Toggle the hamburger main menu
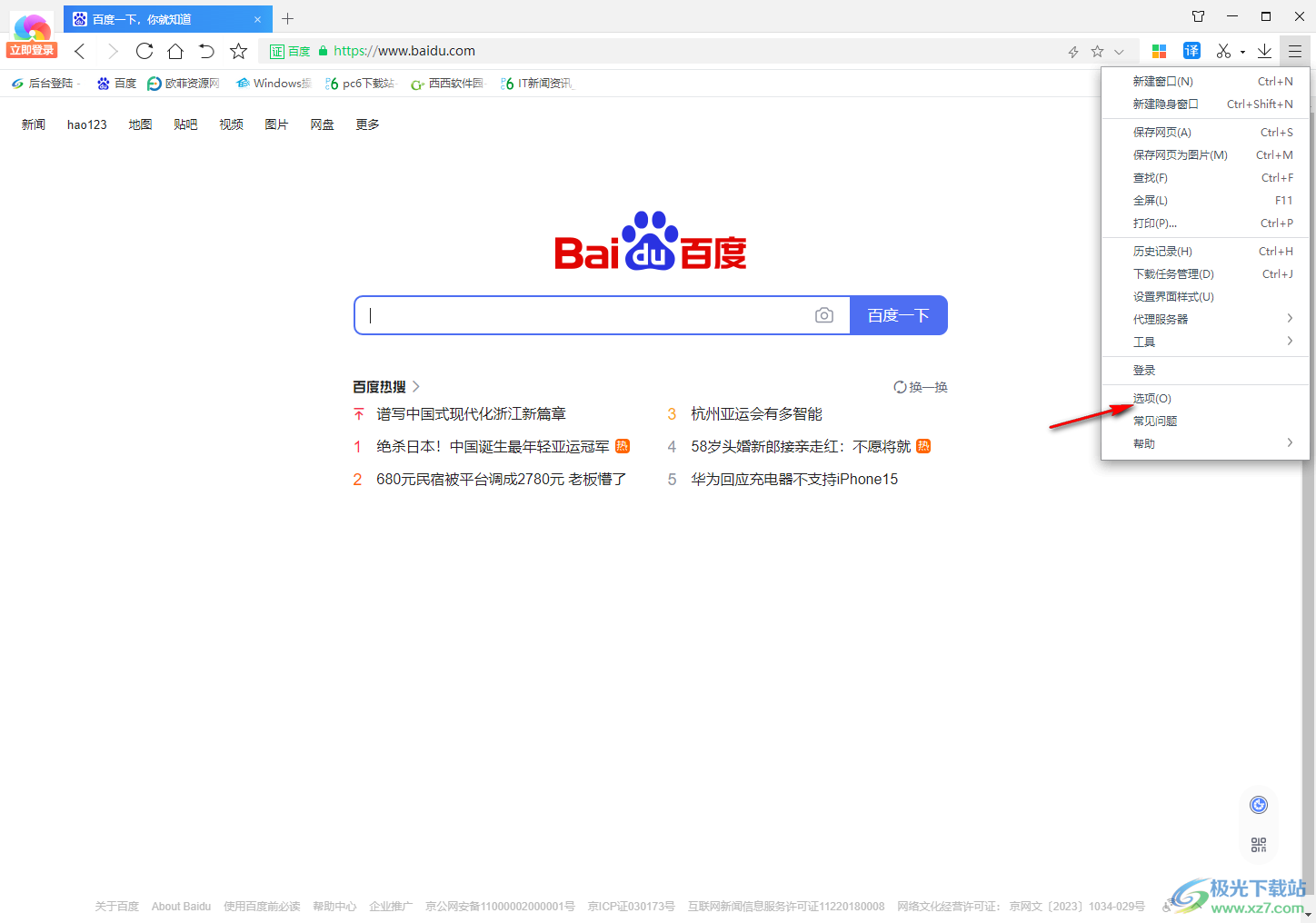Image resolution: width=1316 pixels, height=923 pixels. coord(1295,51)
